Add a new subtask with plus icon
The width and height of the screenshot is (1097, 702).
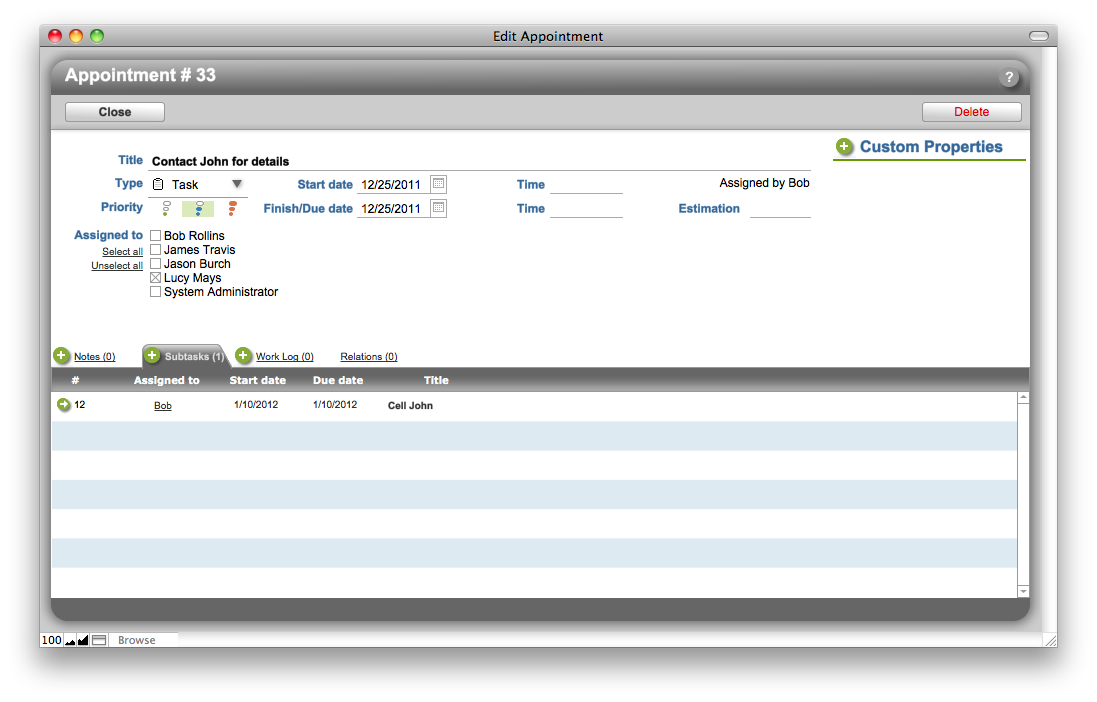coord(152,356)
